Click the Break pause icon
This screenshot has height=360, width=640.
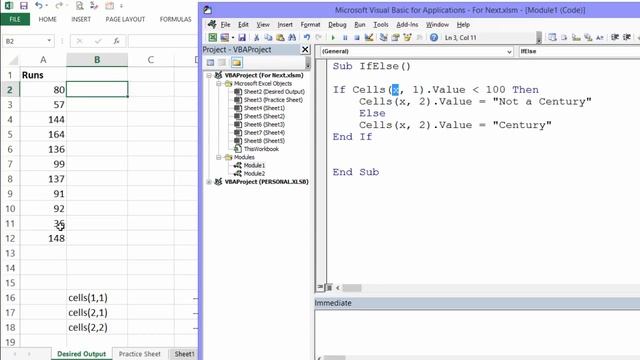345,38
